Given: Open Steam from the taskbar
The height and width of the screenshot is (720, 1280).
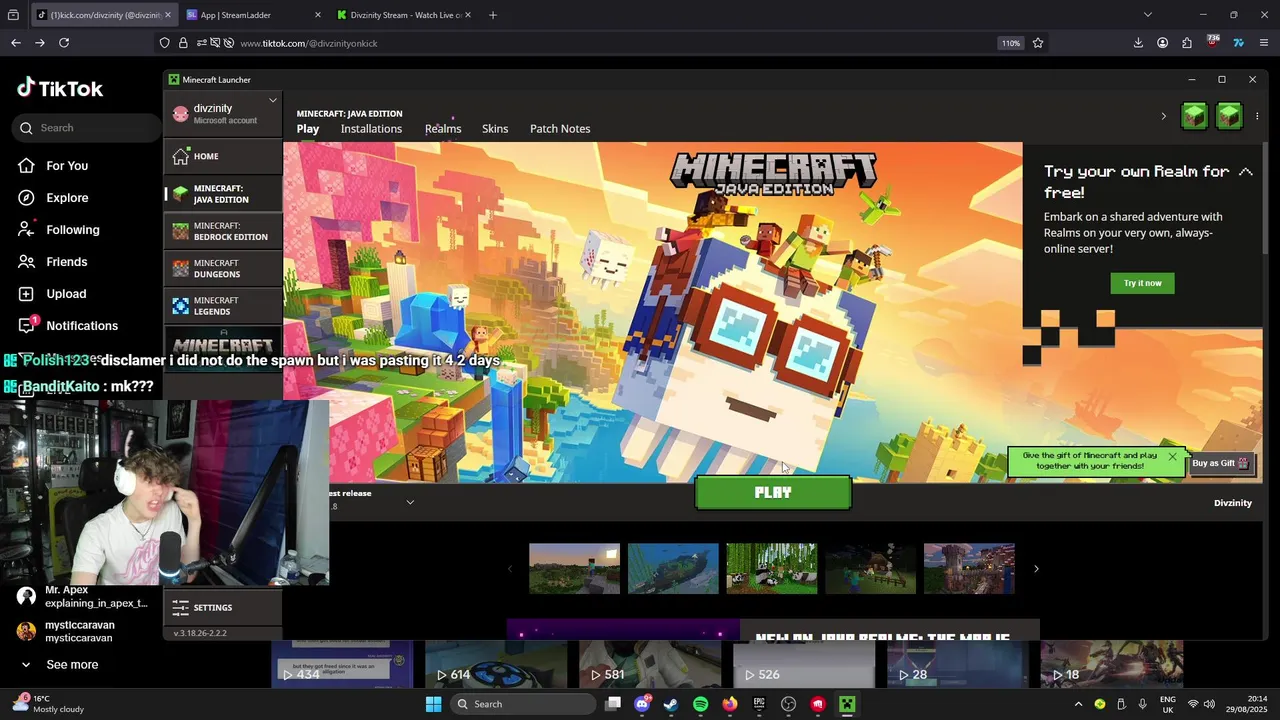Looking at the screenshot, I should [671, 704].
